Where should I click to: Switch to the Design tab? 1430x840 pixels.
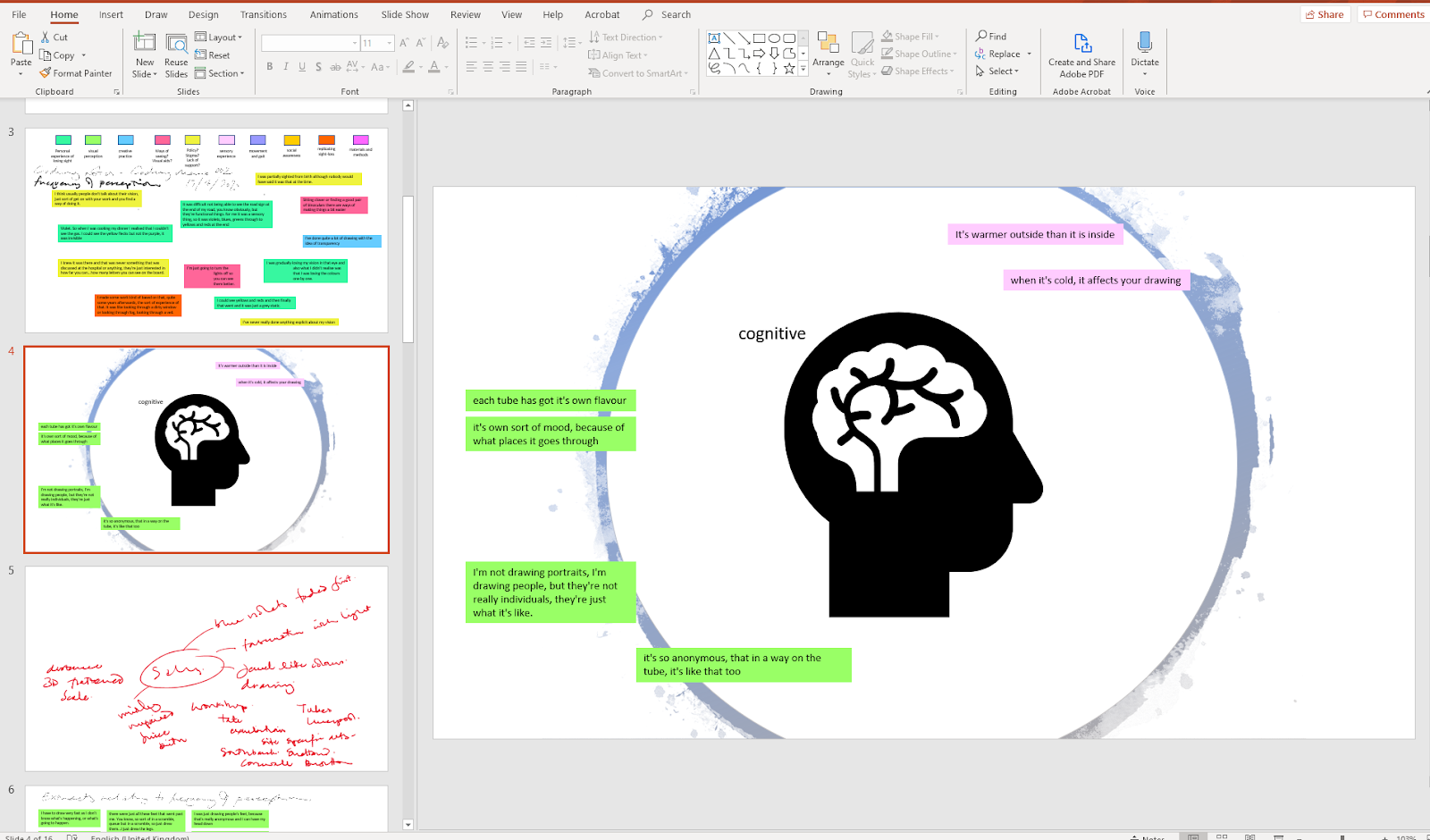click(x=203, y=14)
